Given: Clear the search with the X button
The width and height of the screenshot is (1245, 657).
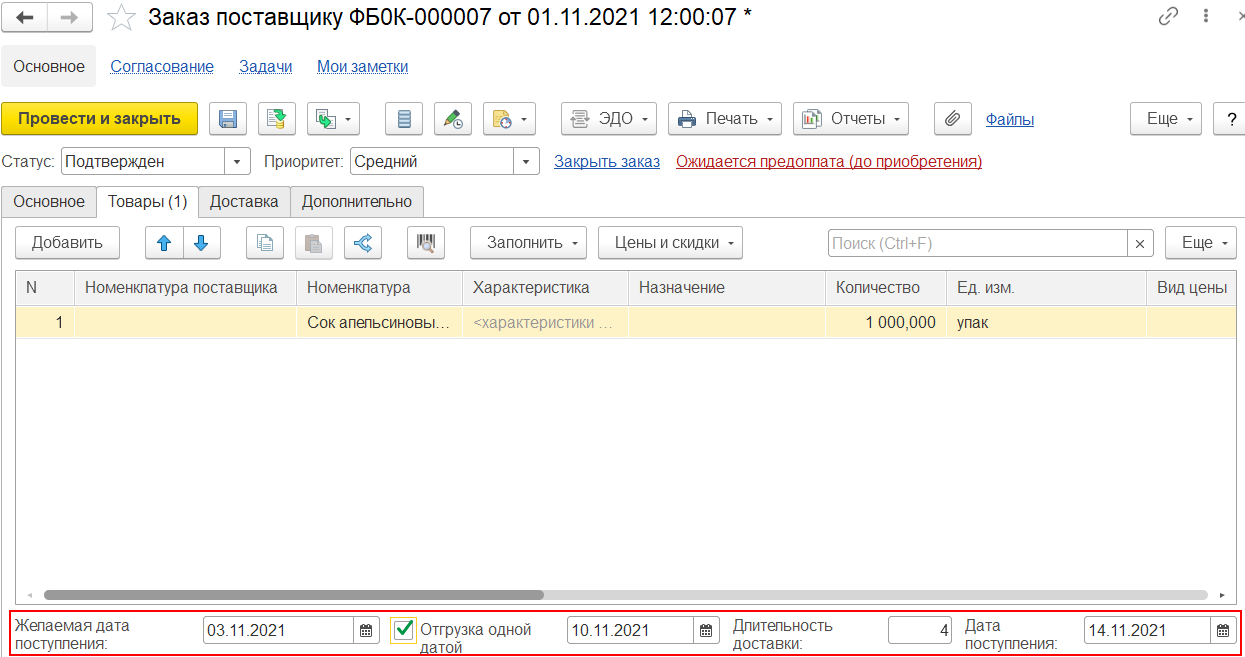Looking at the screenshot, I should click(1141, 243).
